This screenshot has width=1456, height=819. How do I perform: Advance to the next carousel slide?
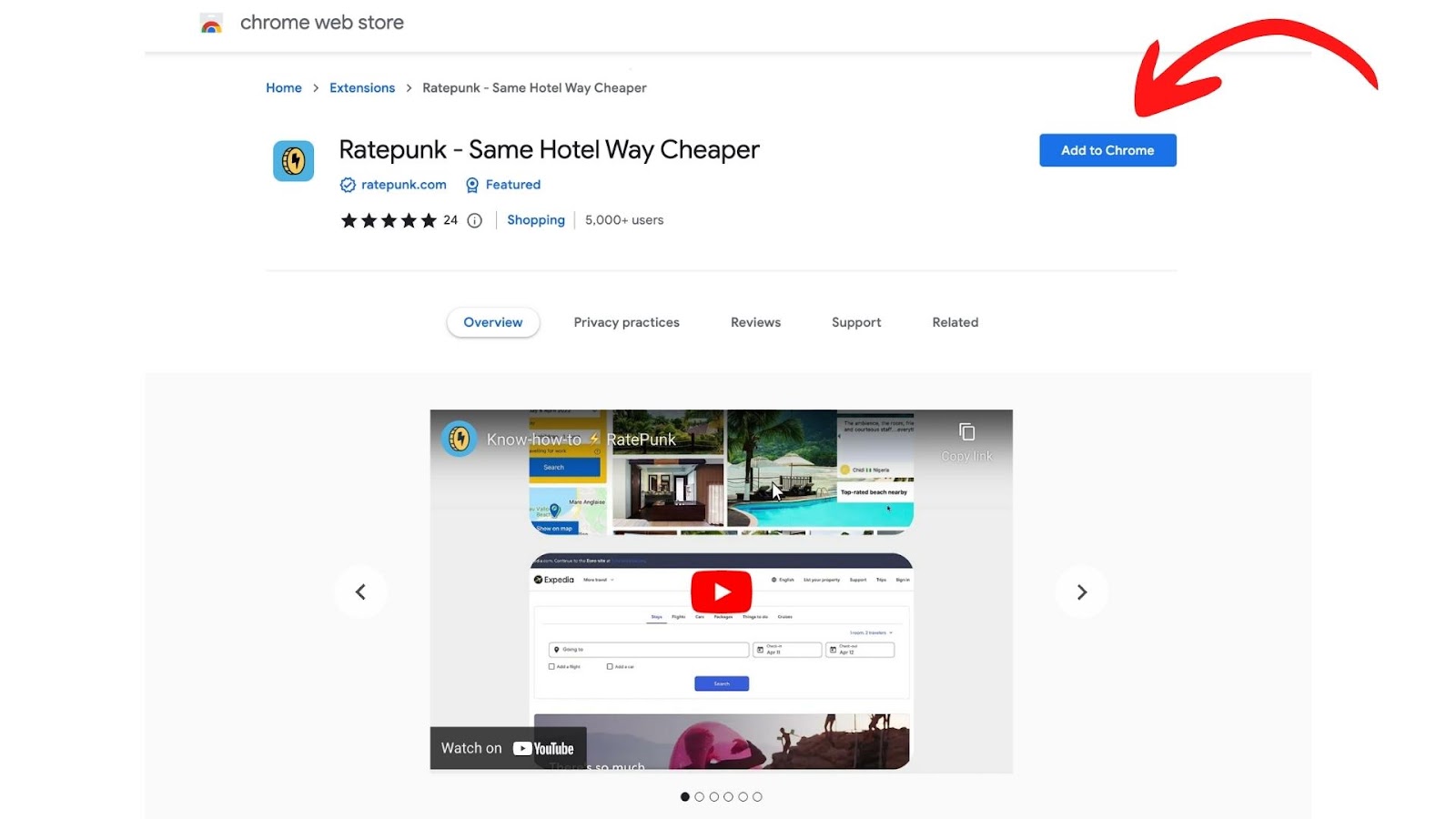click(1082, 592)
